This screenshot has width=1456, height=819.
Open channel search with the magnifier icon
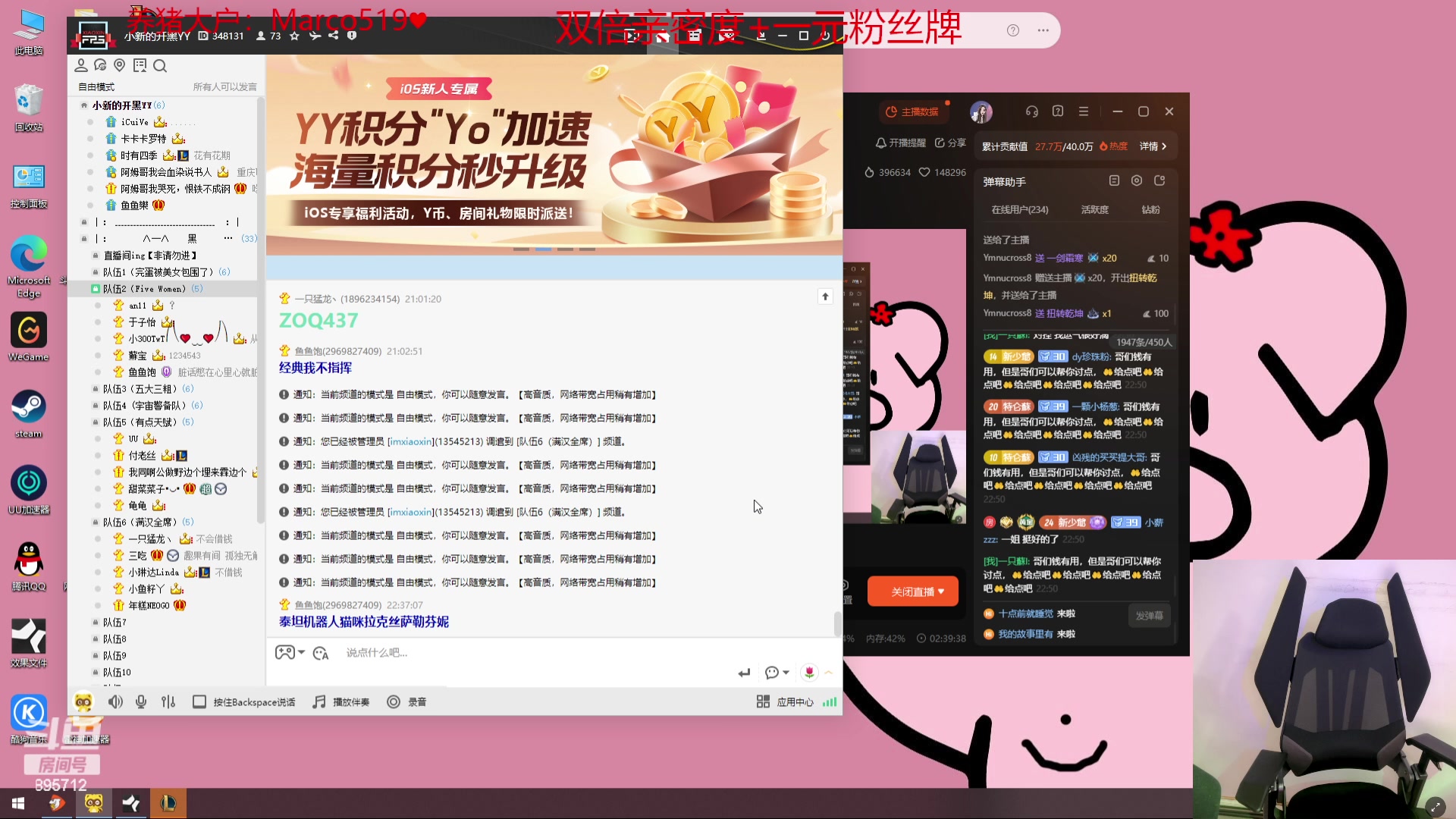[160, 66]
